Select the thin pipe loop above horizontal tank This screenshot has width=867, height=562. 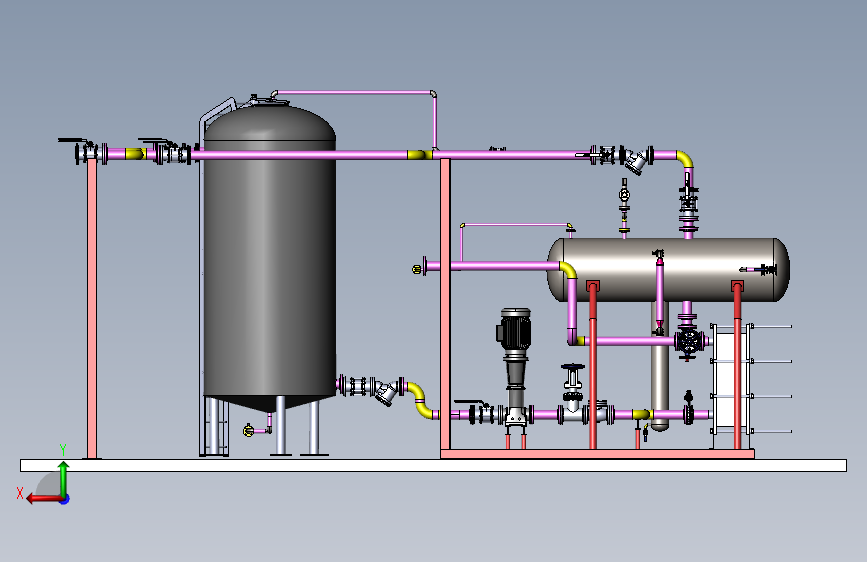[x=516, y=226]
